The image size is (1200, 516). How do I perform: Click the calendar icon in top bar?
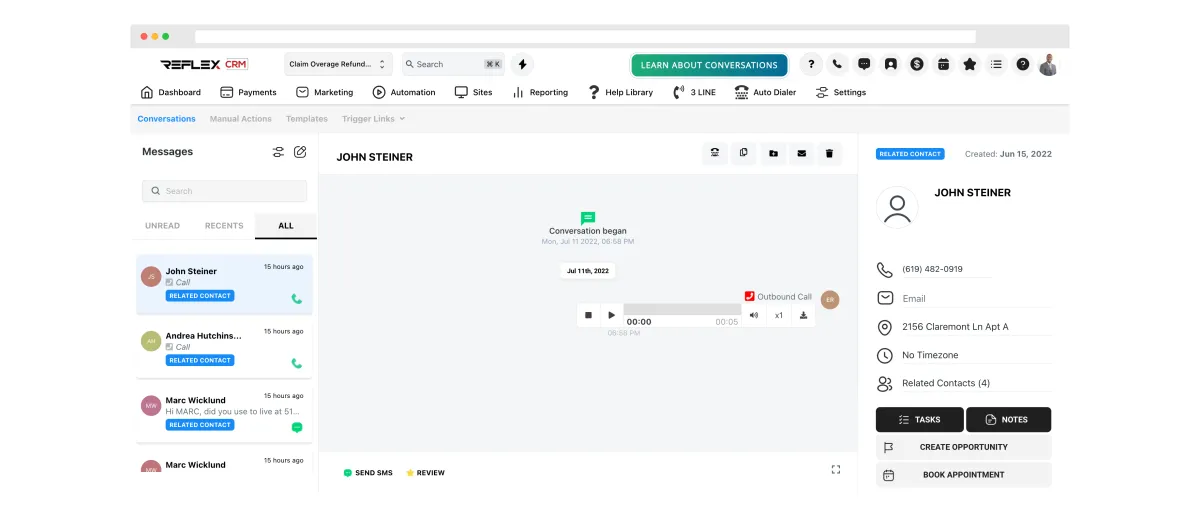943,64
